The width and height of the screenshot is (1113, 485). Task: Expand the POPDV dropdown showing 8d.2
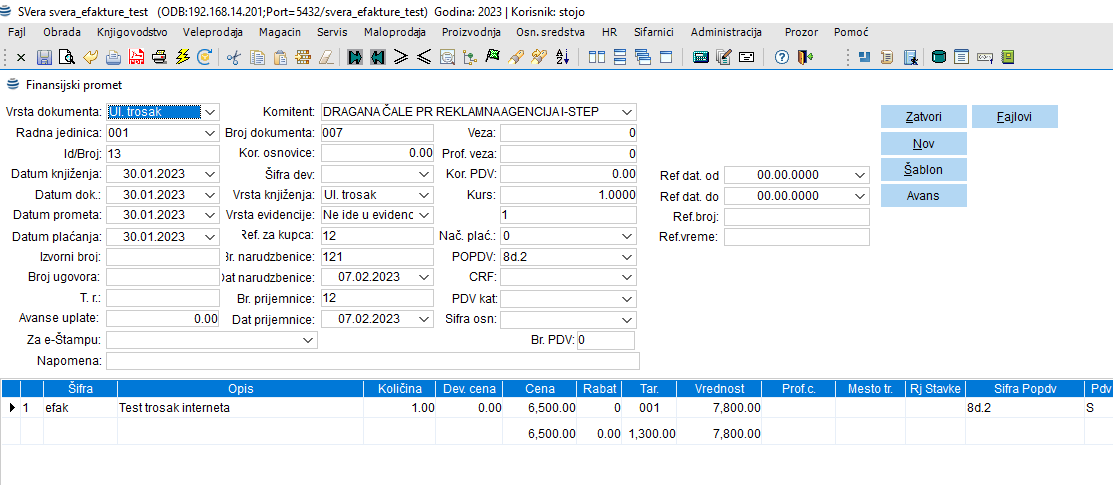coord(627,258)
